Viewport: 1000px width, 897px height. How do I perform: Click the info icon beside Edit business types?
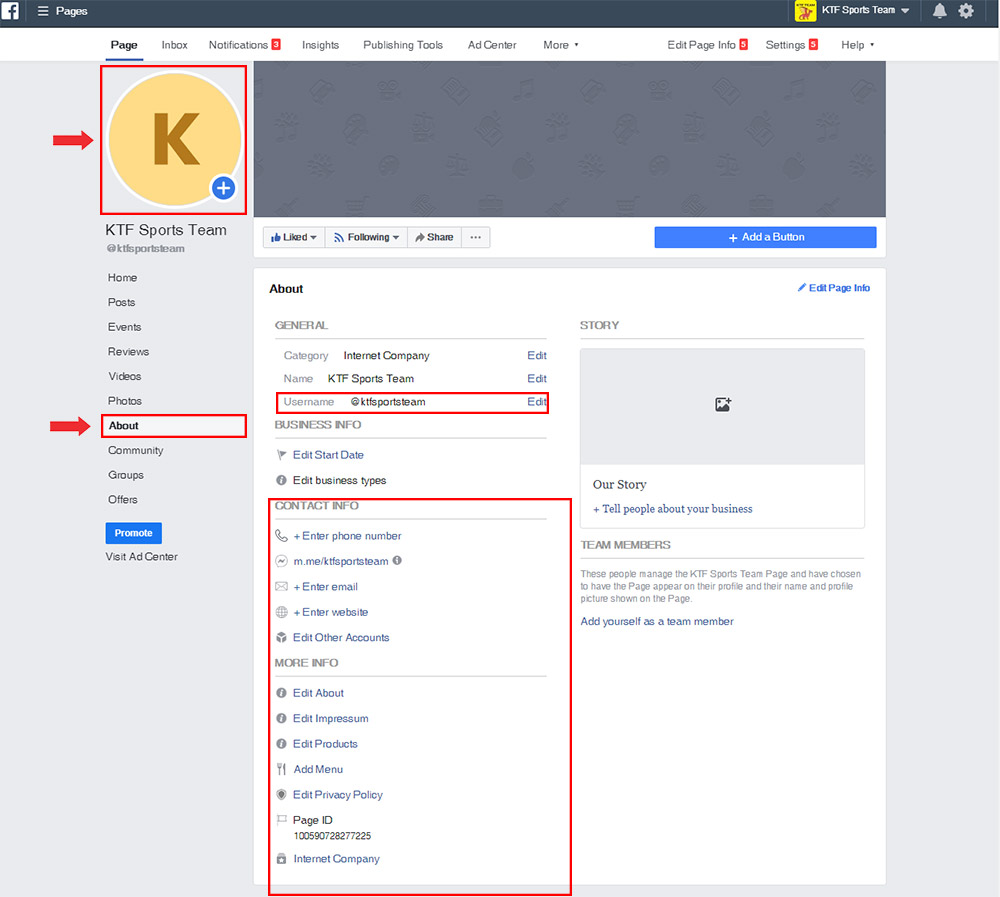281,480
